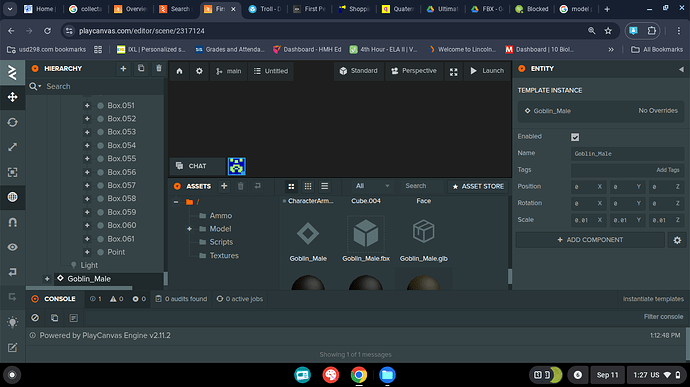This screenshot has width=690, height=387.
Task: Duplicate entity using hierarchy copy icon
Action: (x=141, y=69)
